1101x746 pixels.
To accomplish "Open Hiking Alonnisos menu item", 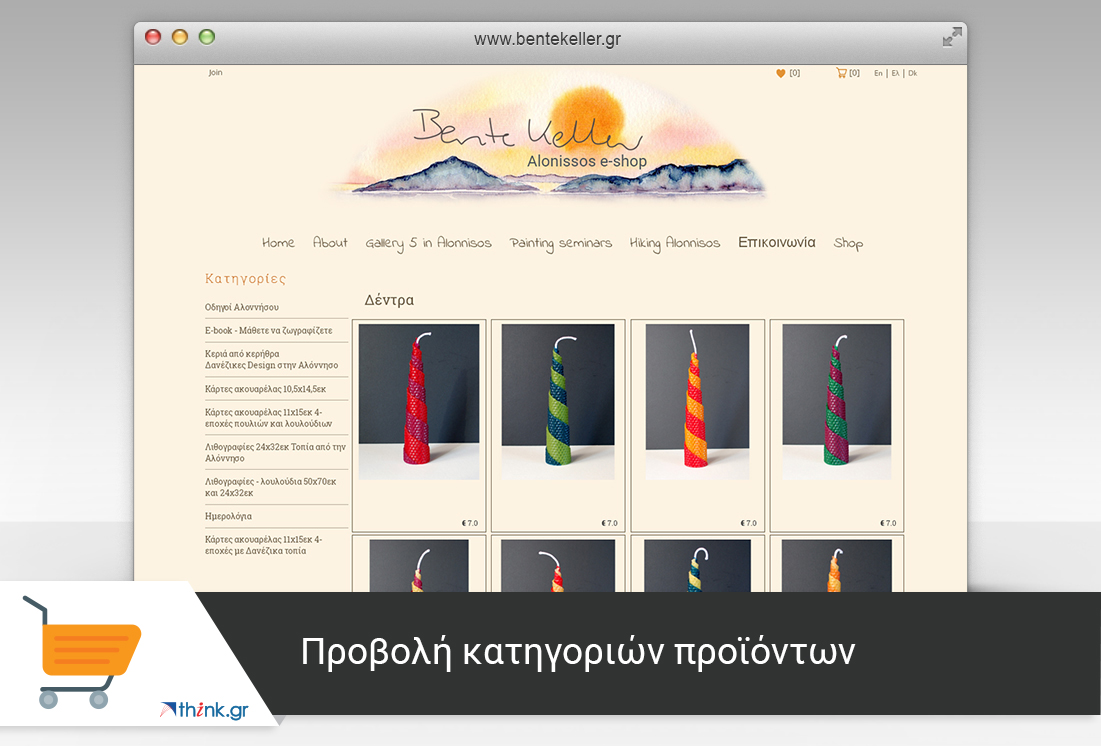I will 675,243.
